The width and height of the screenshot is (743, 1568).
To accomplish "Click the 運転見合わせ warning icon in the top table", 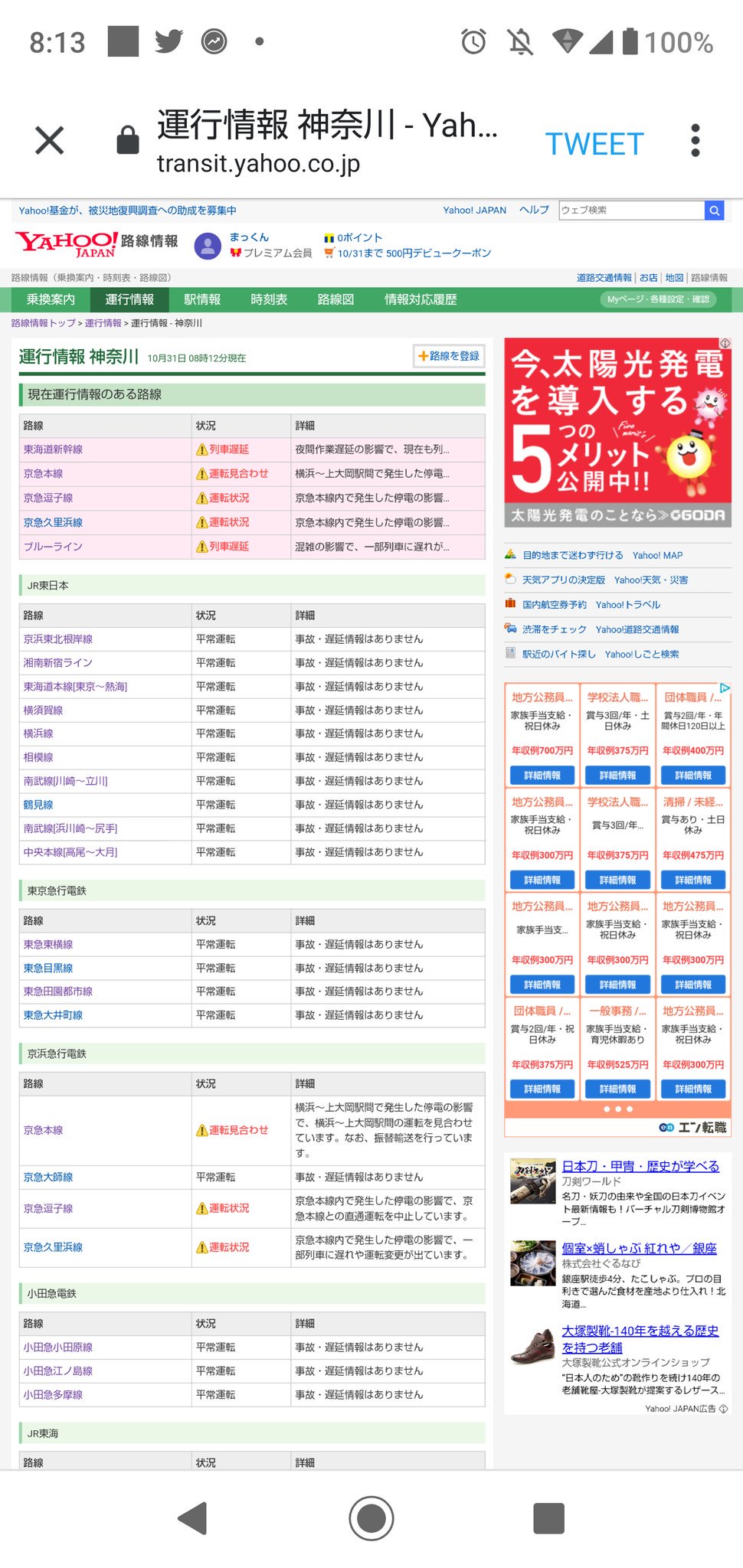I will (x=202, y=474).
